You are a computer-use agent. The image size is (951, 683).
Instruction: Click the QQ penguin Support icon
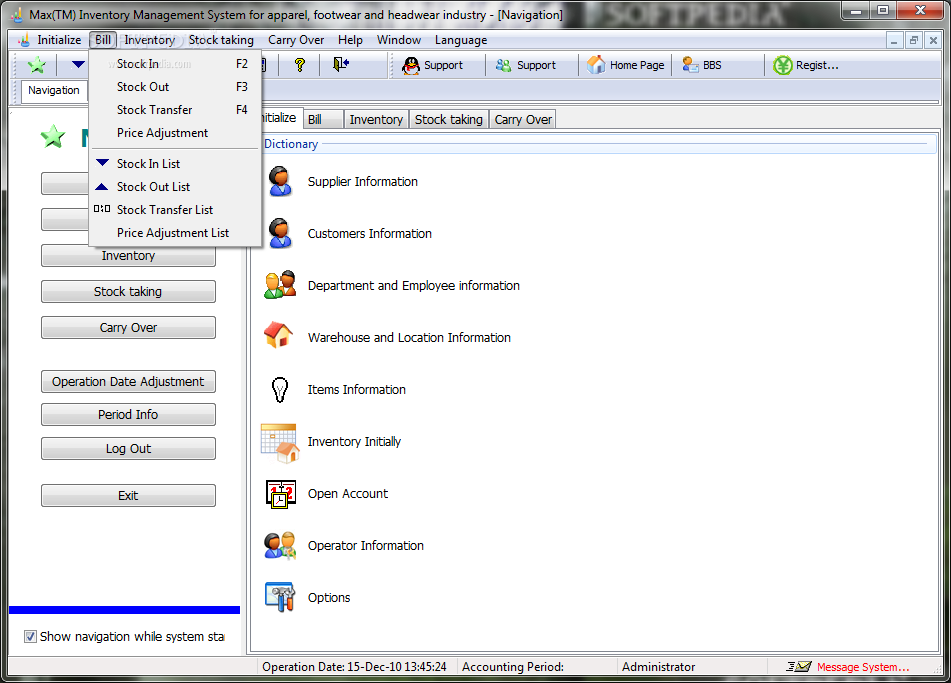click(411, 65)
